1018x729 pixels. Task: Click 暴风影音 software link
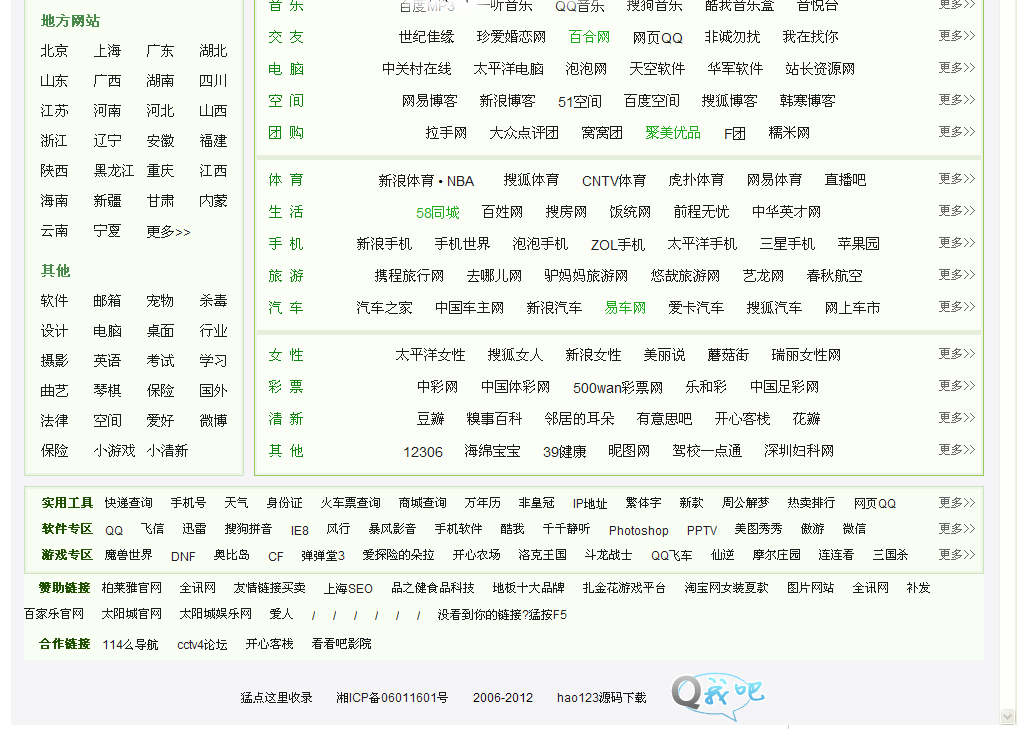coord(392,529)
